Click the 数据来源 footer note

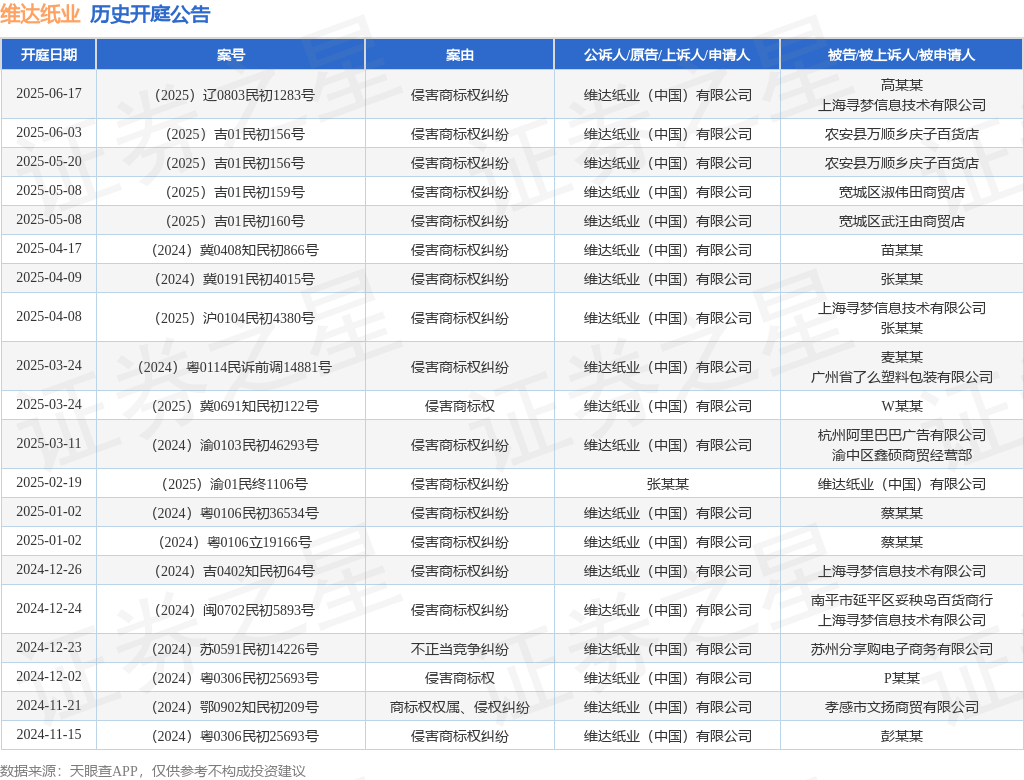coord(153,771)
